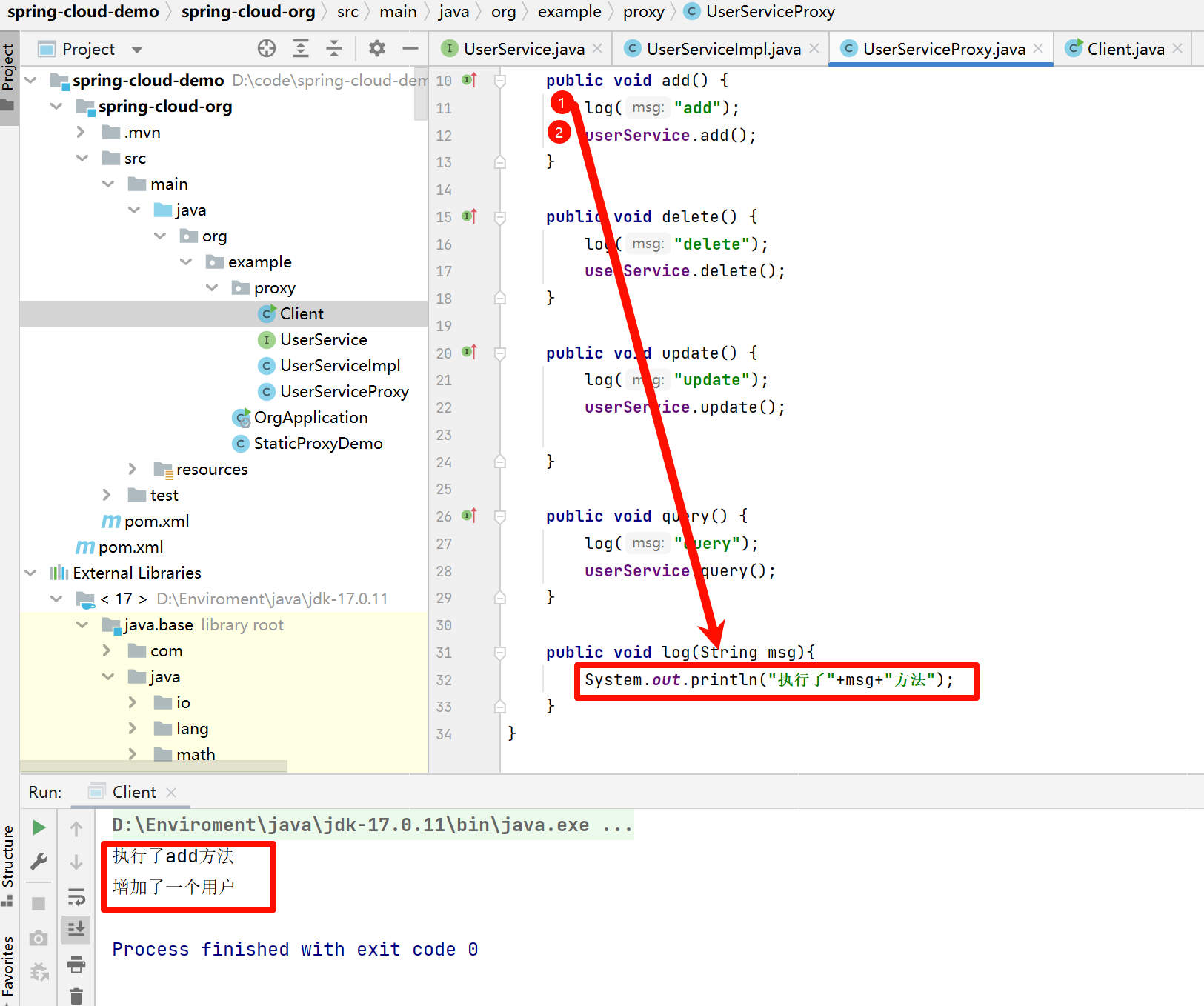Collapse the spring-cloud-org module node
This screenshot has width=1204, height=1006.
tap(56, 106)
